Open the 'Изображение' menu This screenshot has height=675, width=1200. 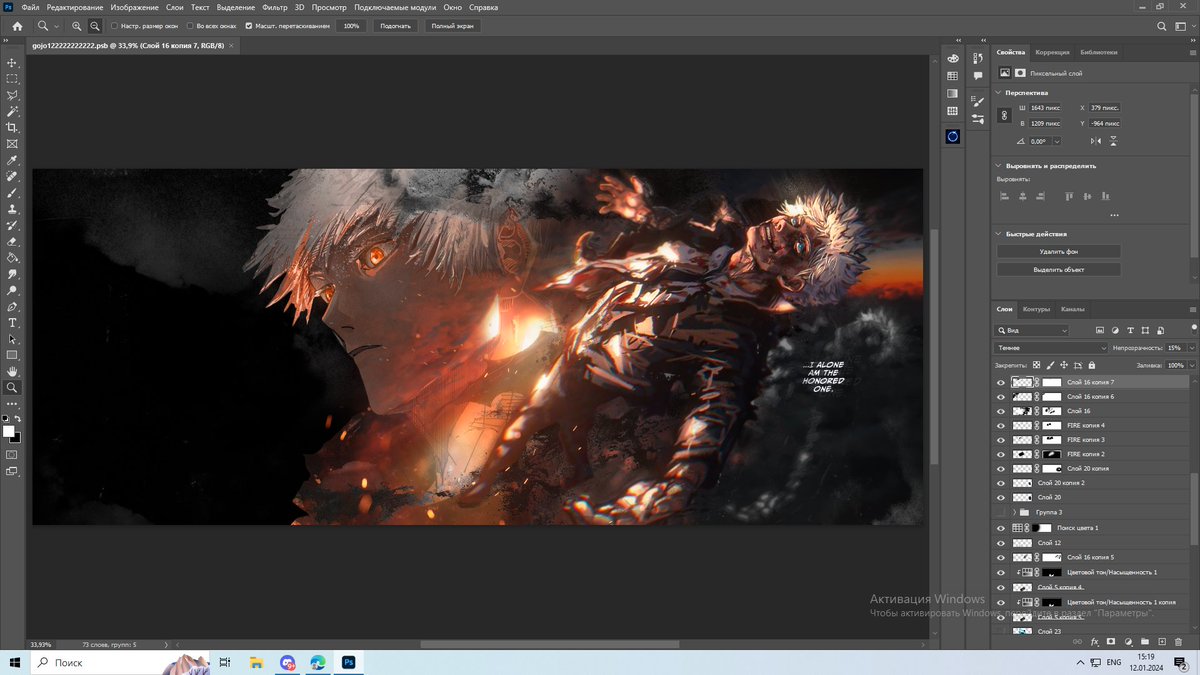click(x=135, y=7)
